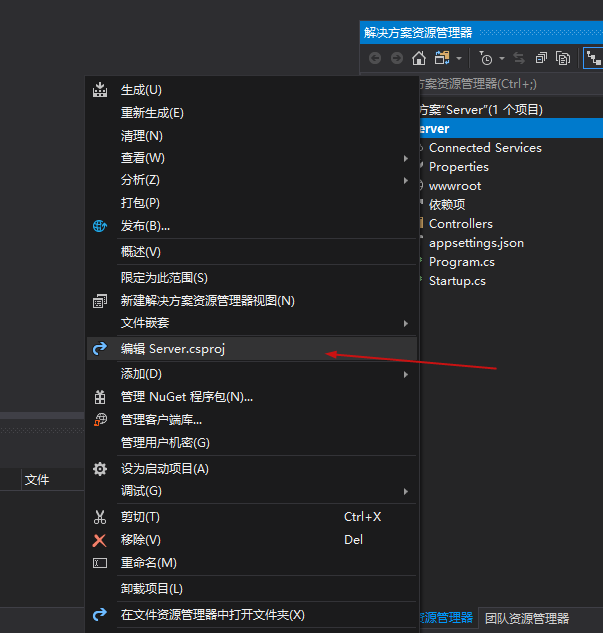Choose 管理客户端库... entry

[252, 420]
